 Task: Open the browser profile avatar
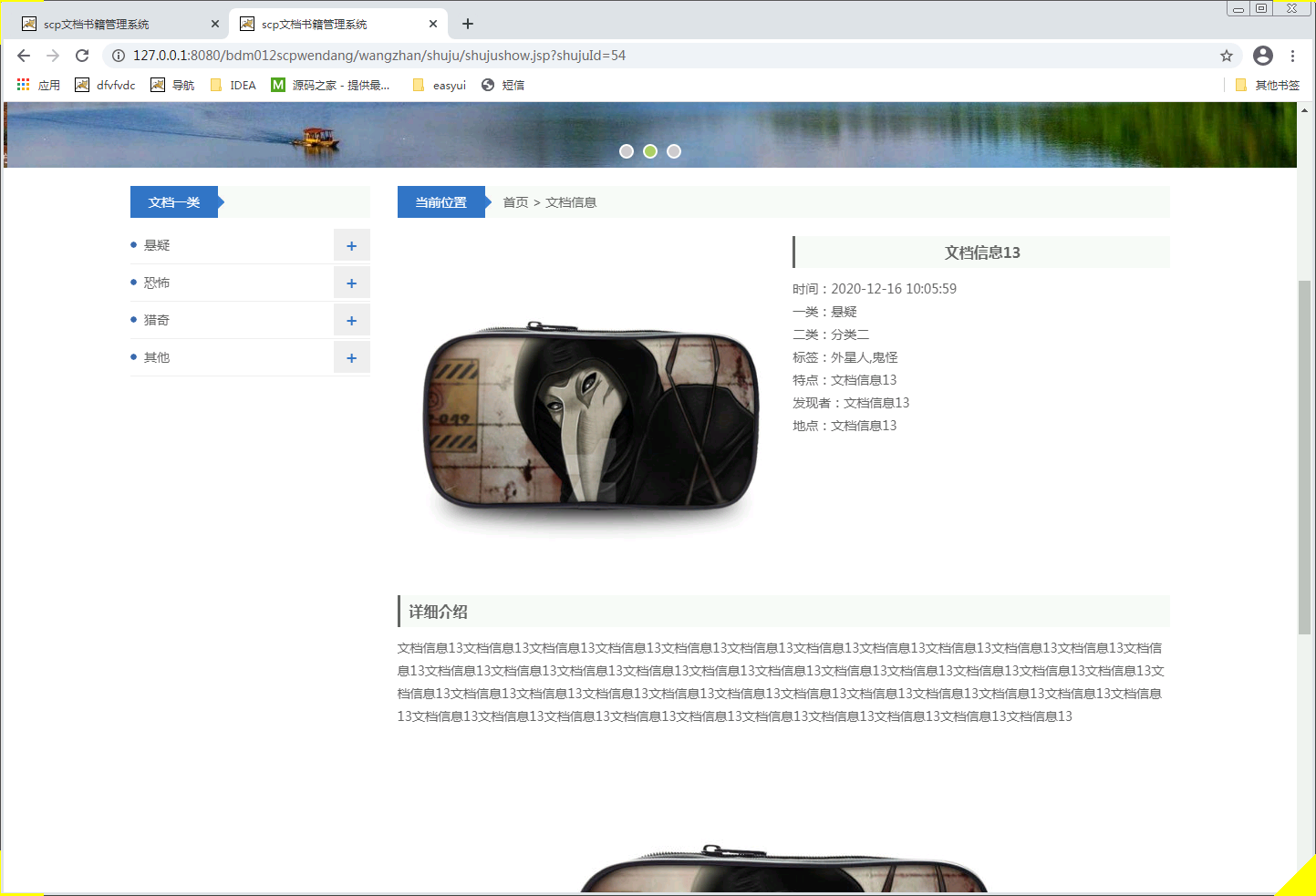pos(1263,56)
